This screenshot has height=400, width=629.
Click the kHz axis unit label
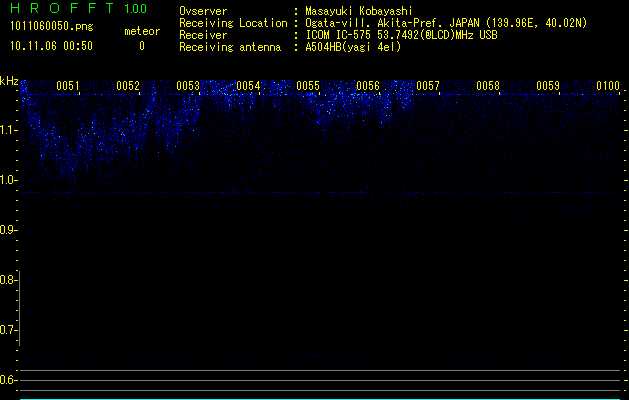(9, 81)
